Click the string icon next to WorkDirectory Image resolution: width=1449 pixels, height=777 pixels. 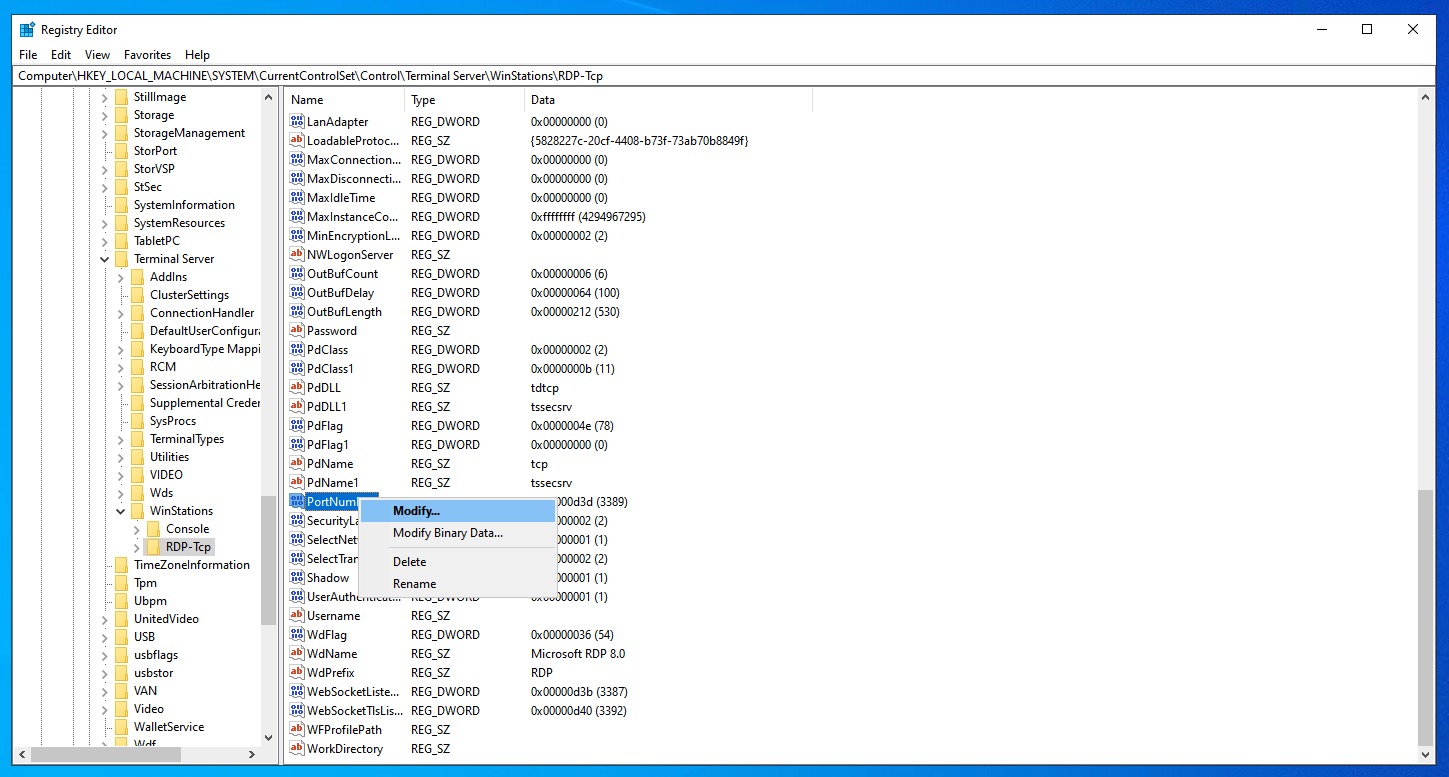(x=296, y=749)
